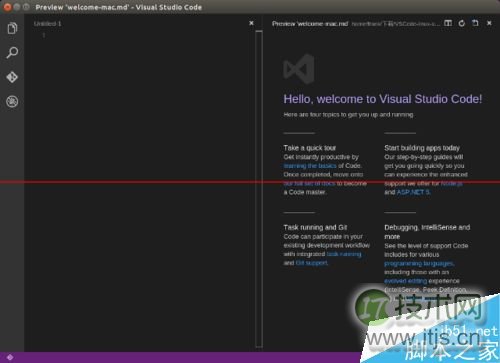The image size is (500, 363).
Task: Click the left editor's vertical scrollbar
Action: [259, 189]
